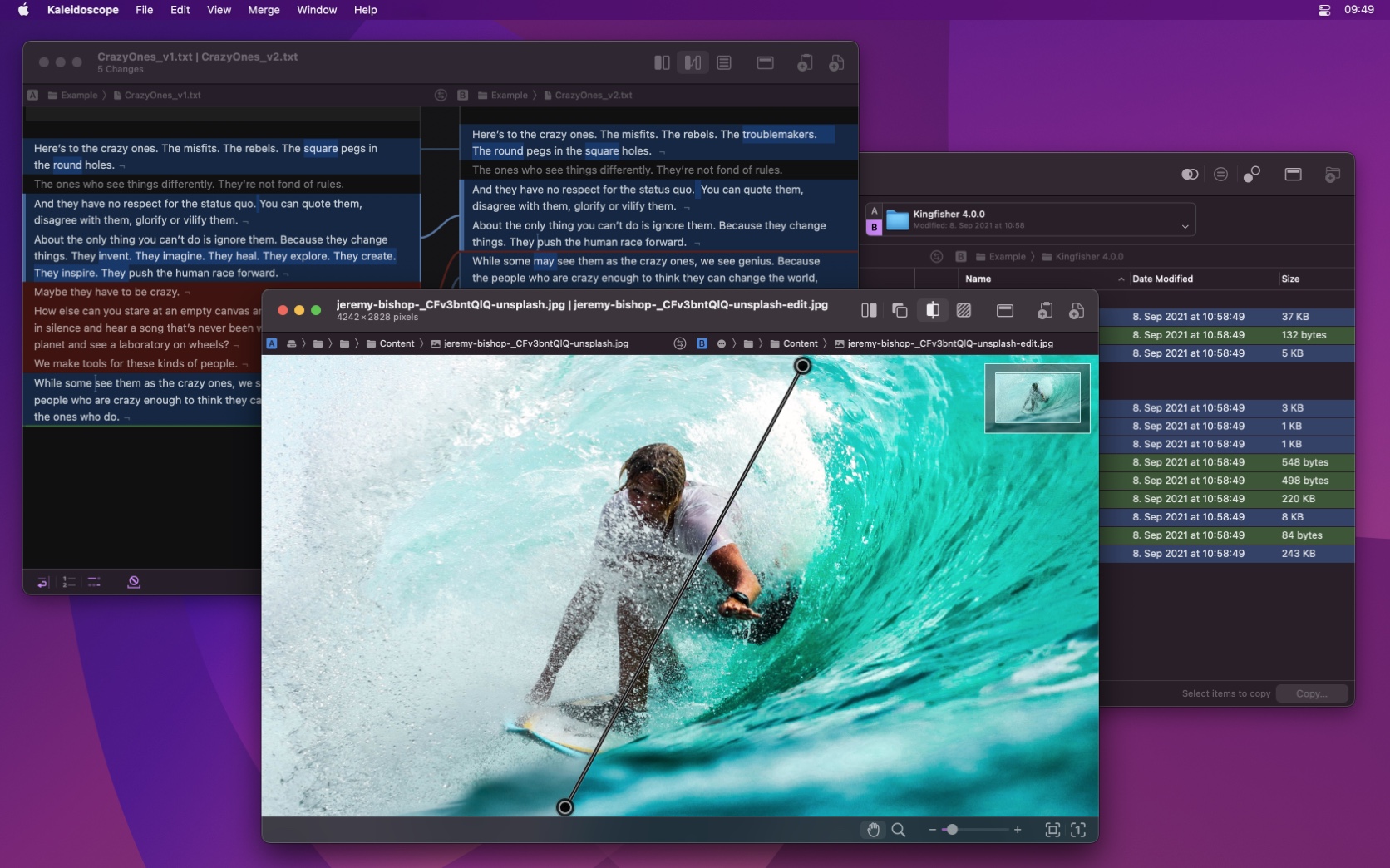Select the Two-Up image comparison view
The width and height of the screenshot is (1390, 868).
[869, 311]
